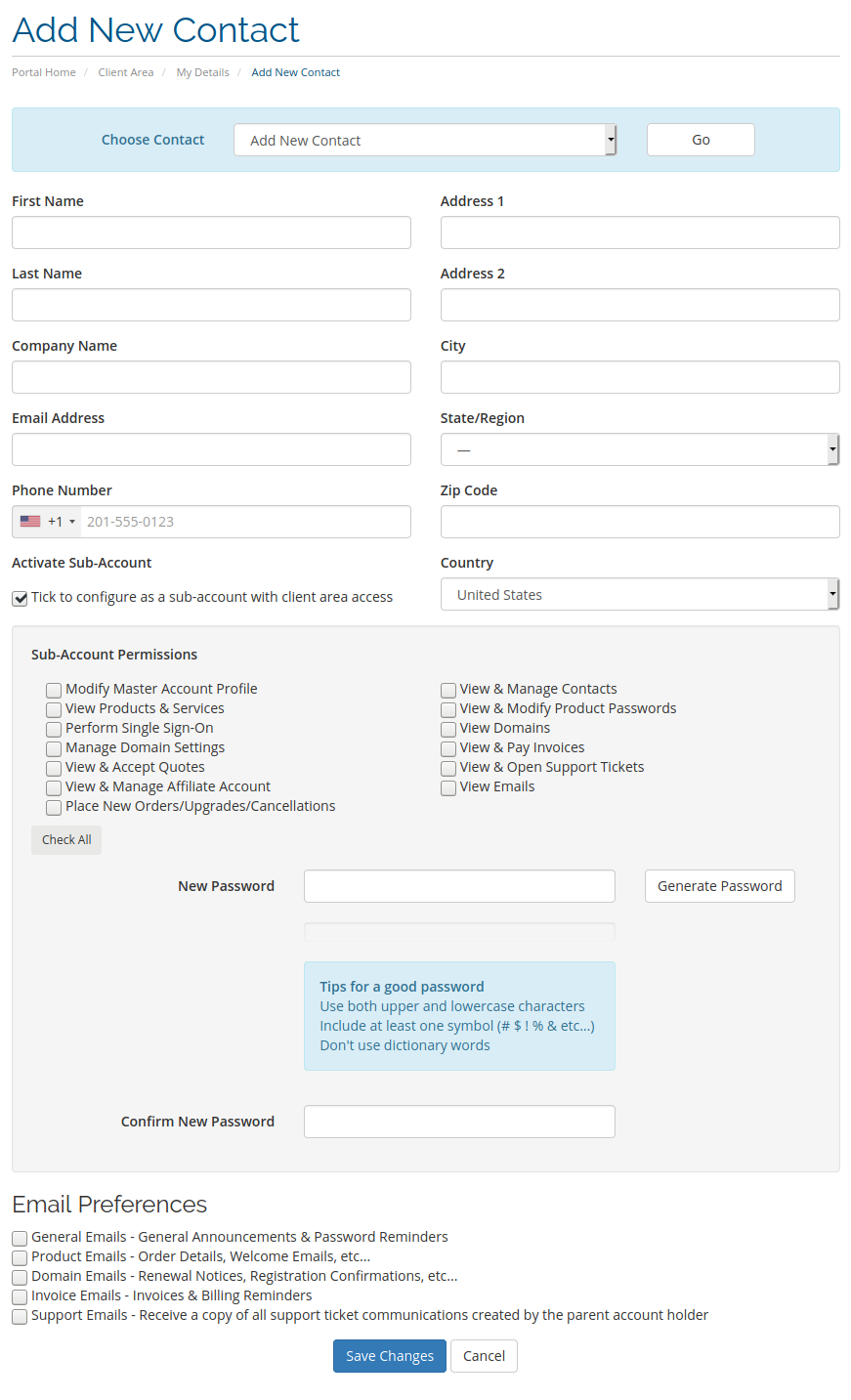
Task: Open the Country dropdown showing United States
Action: [640, 594]
